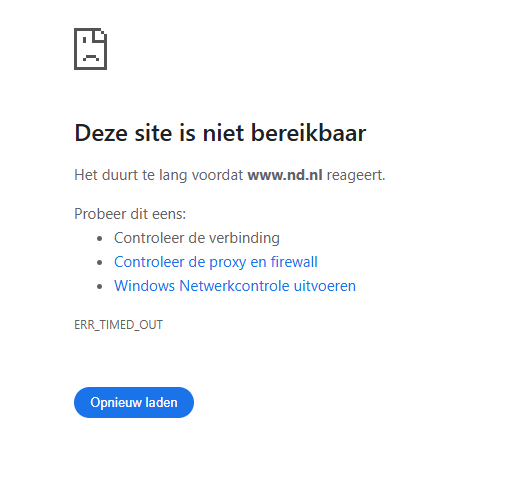Click the word 'bereikbaar' in the heading
Screen dimensions: 517x482
[308, 133]
